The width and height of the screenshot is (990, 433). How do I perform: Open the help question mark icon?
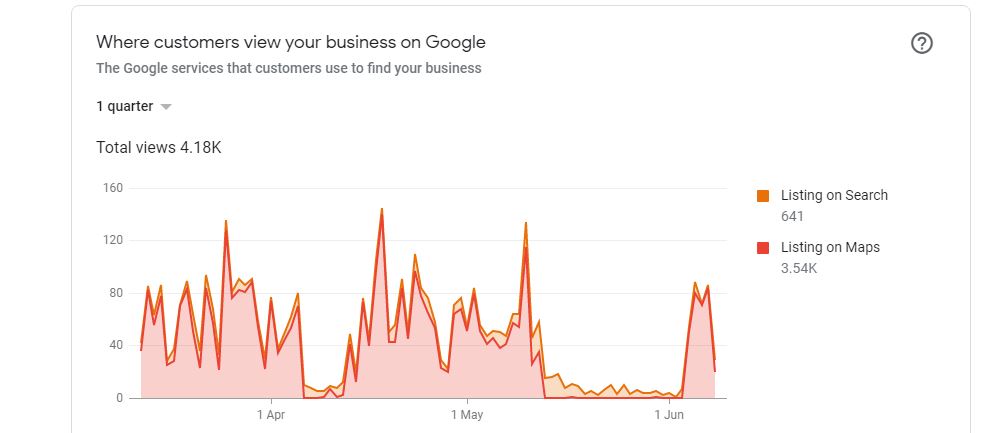[x=922, y=44]
